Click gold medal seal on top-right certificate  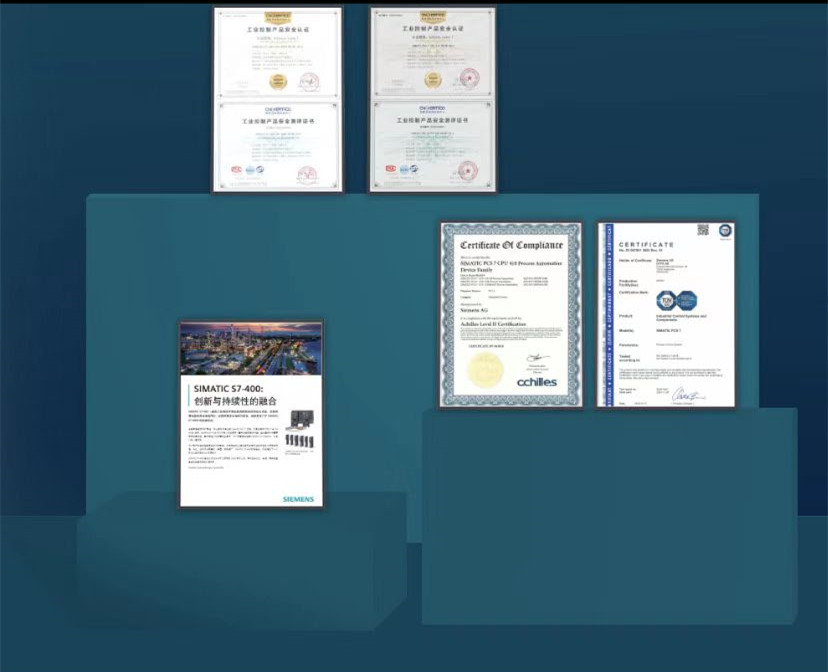tap(433, 80)
